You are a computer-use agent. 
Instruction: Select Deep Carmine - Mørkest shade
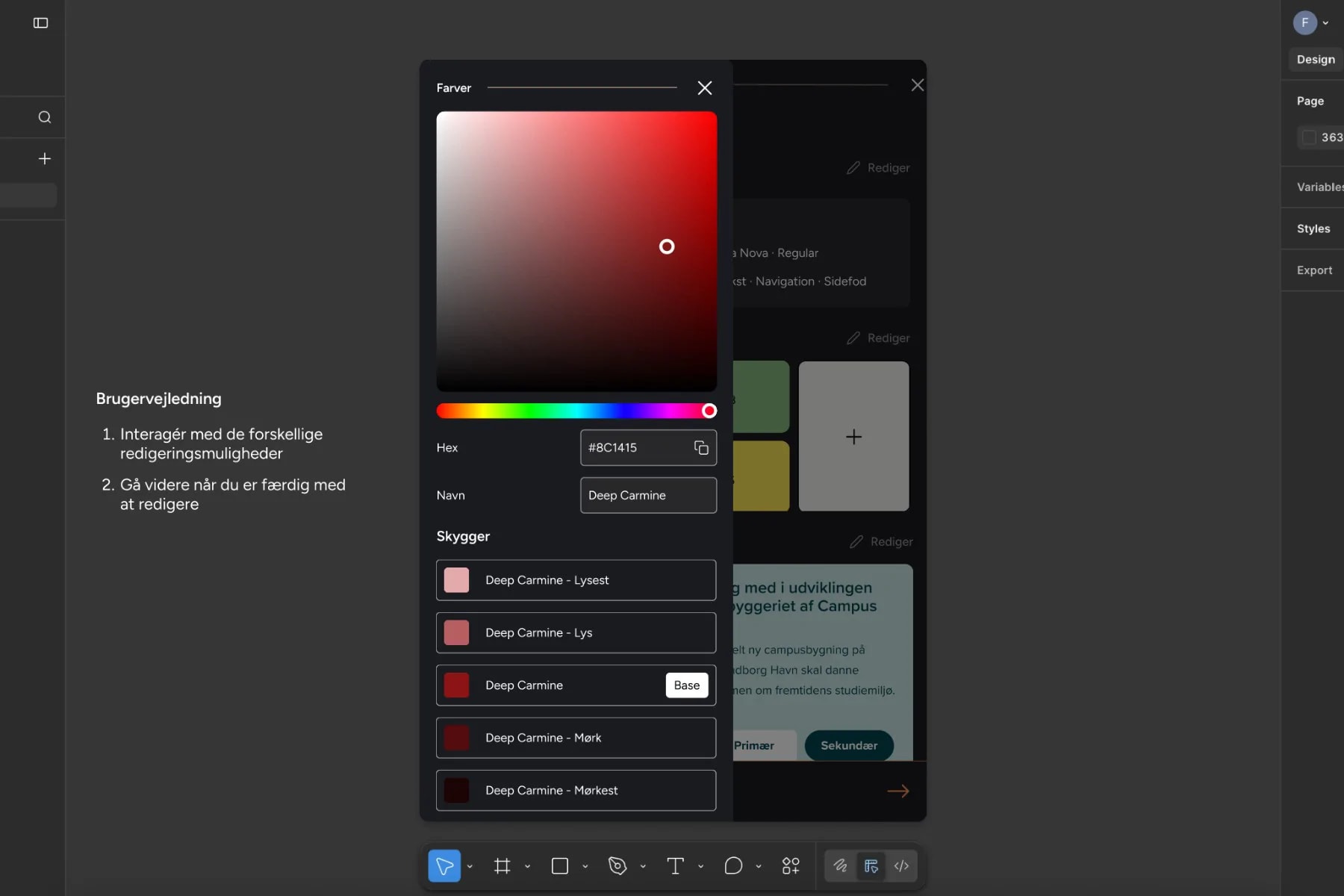[x=576, y=790]
